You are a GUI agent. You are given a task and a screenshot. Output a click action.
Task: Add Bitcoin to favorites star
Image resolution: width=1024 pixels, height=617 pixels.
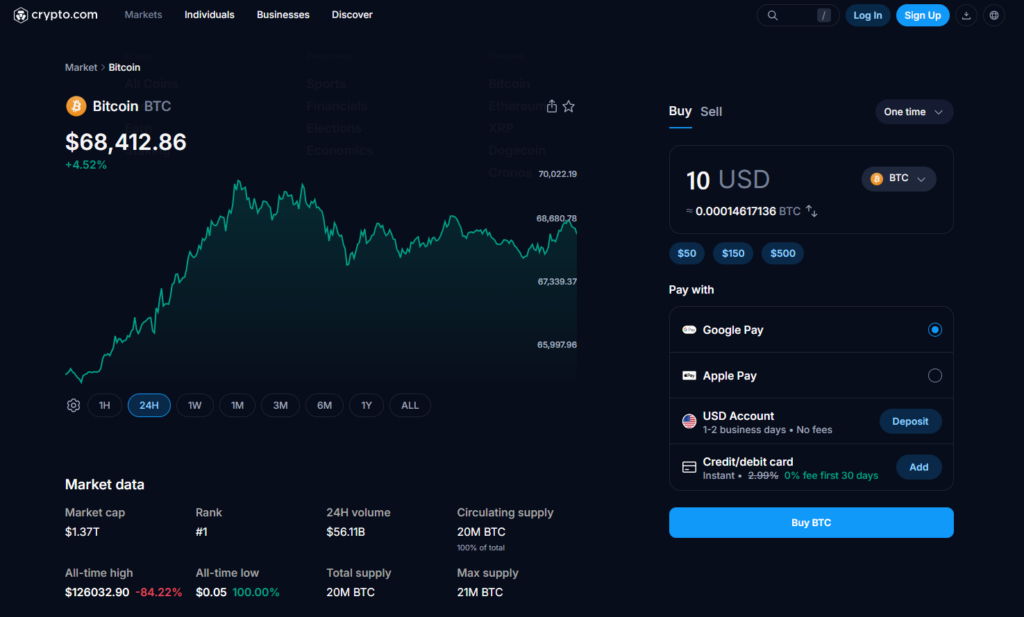tap(569, 106)
